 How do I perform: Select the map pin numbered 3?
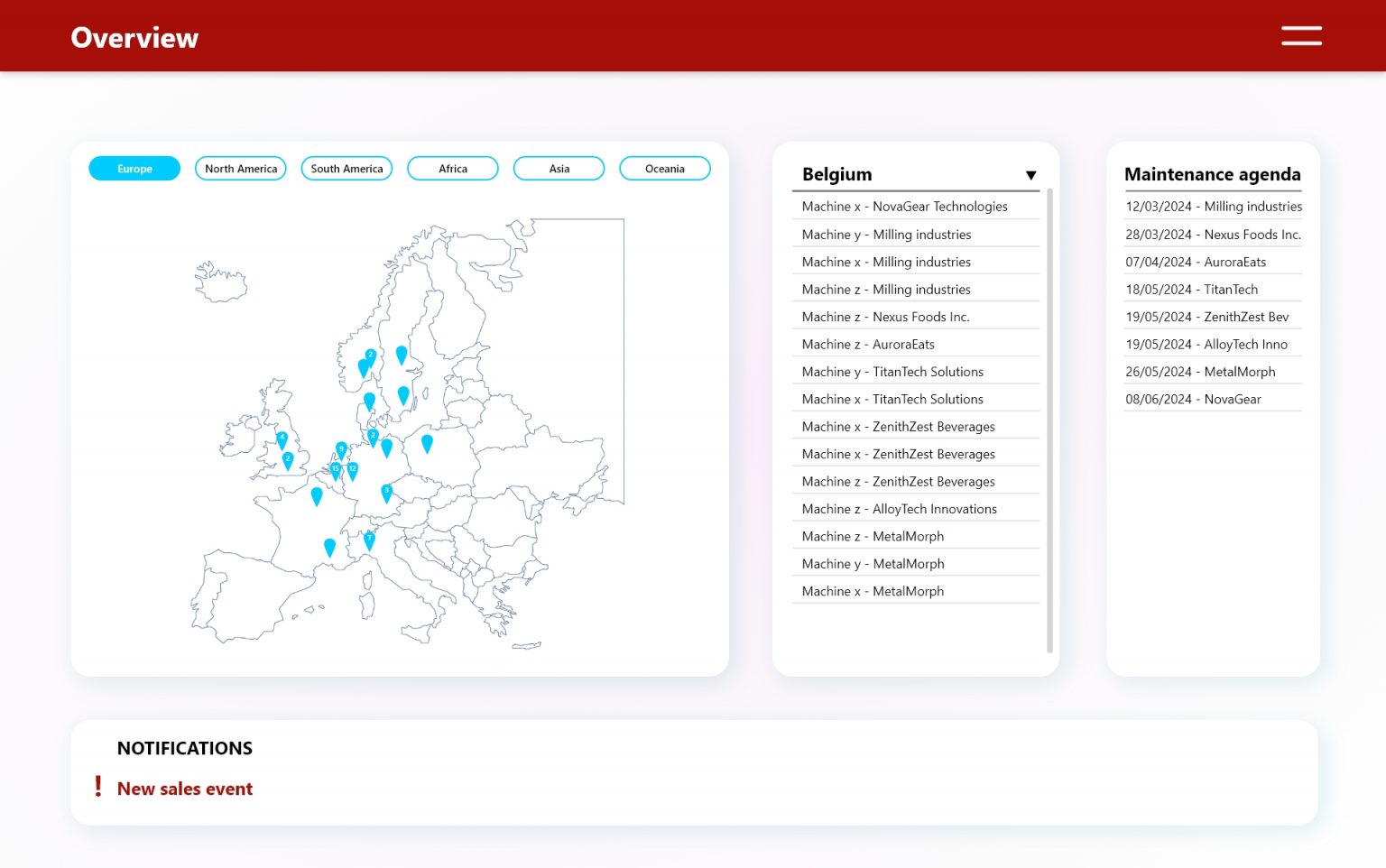386,493
